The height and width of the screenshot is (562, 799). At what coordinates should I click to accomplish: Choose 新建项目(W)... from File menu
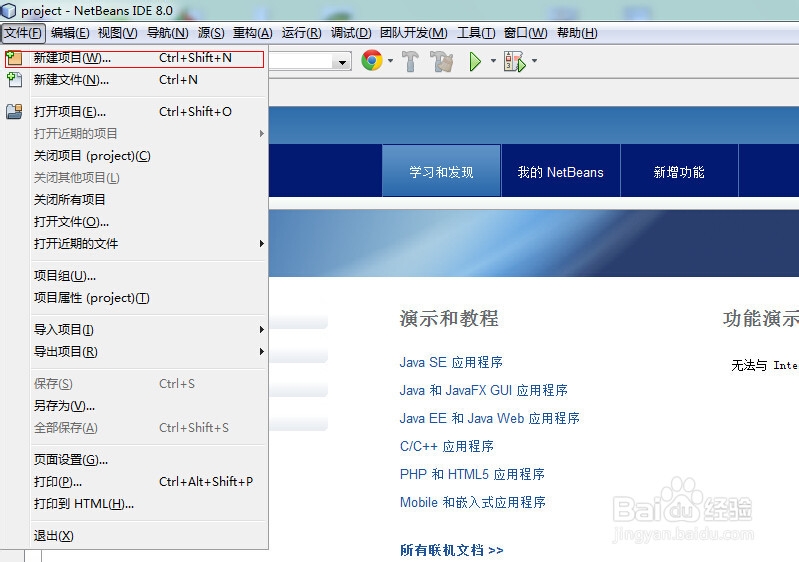pos(135,59)
